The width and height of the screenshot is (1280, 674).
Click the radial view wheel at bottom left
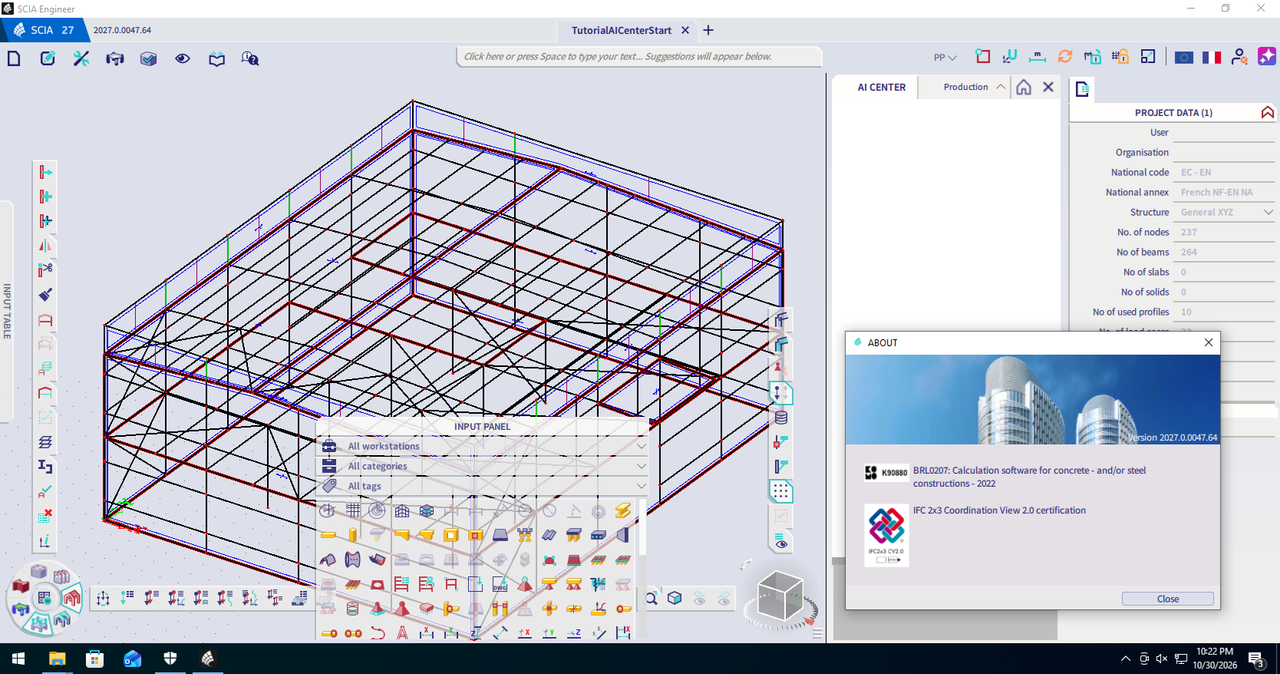(45, 598)
